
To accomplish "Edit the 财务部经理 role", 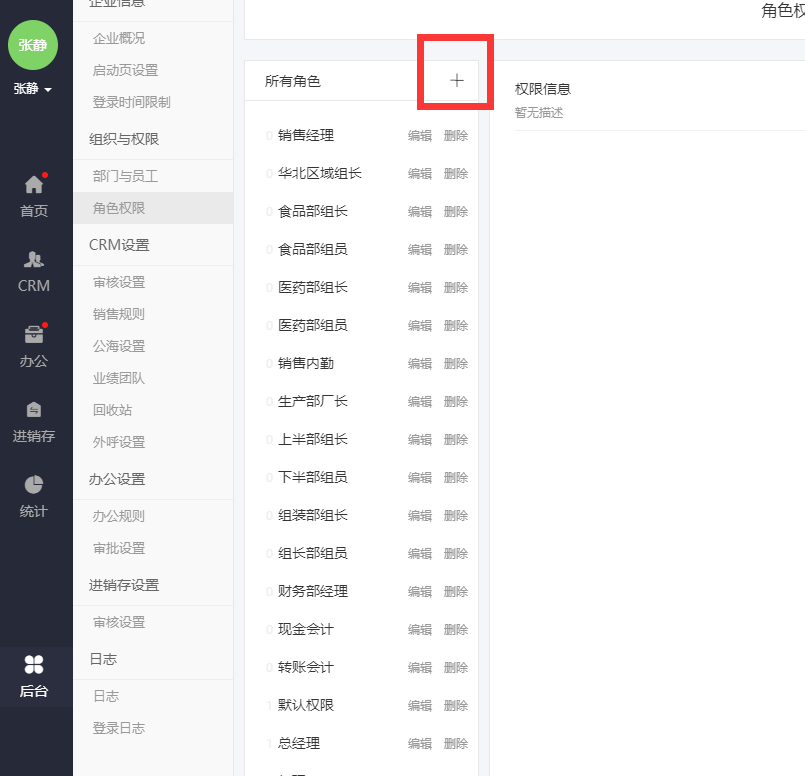I will (x=420, y=591).
